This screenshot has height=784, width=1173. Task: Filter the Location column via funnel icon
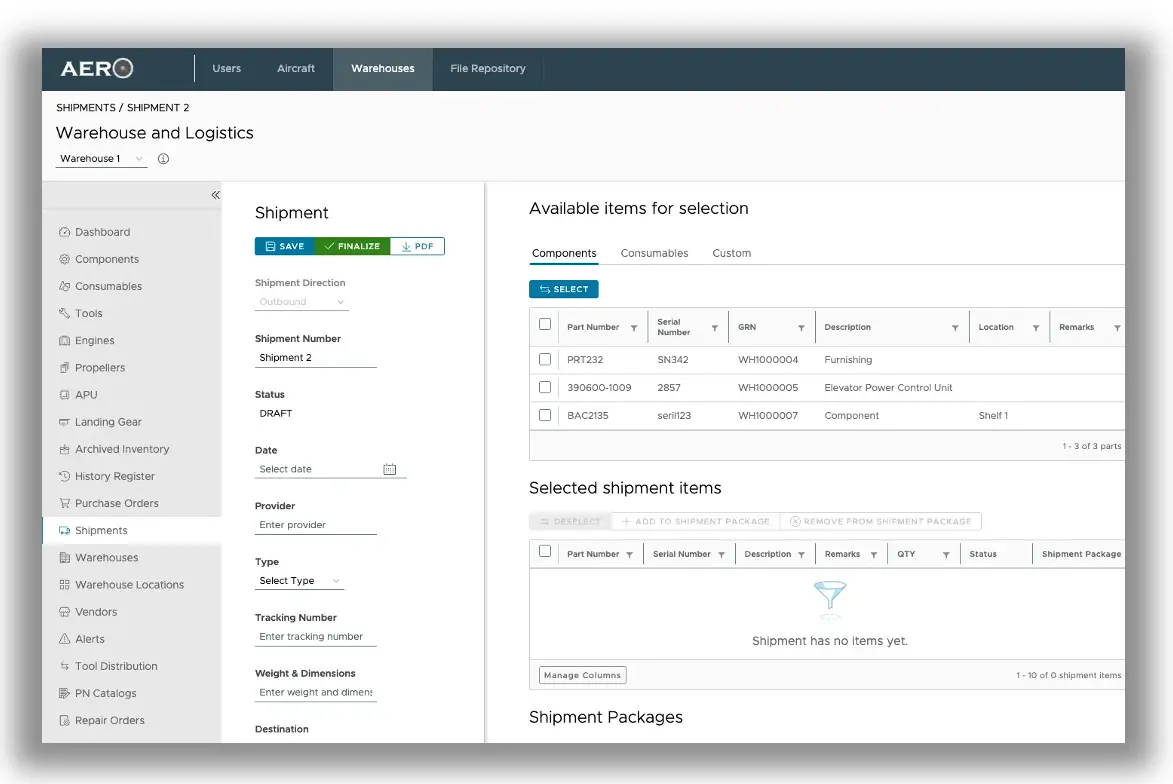1035,328
